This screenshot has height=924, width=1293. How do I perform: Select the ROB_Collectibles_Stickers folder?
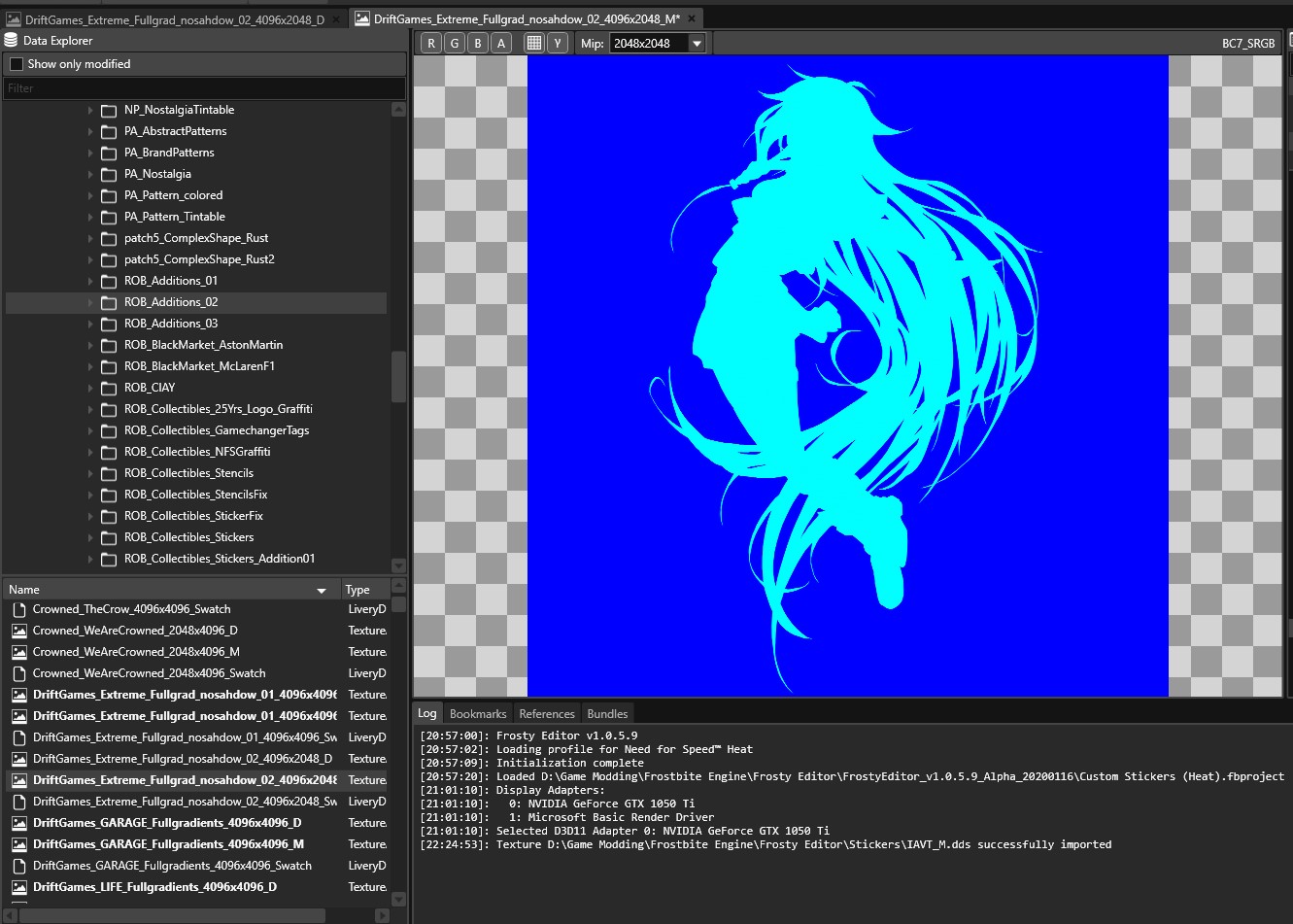pos(188,537)
